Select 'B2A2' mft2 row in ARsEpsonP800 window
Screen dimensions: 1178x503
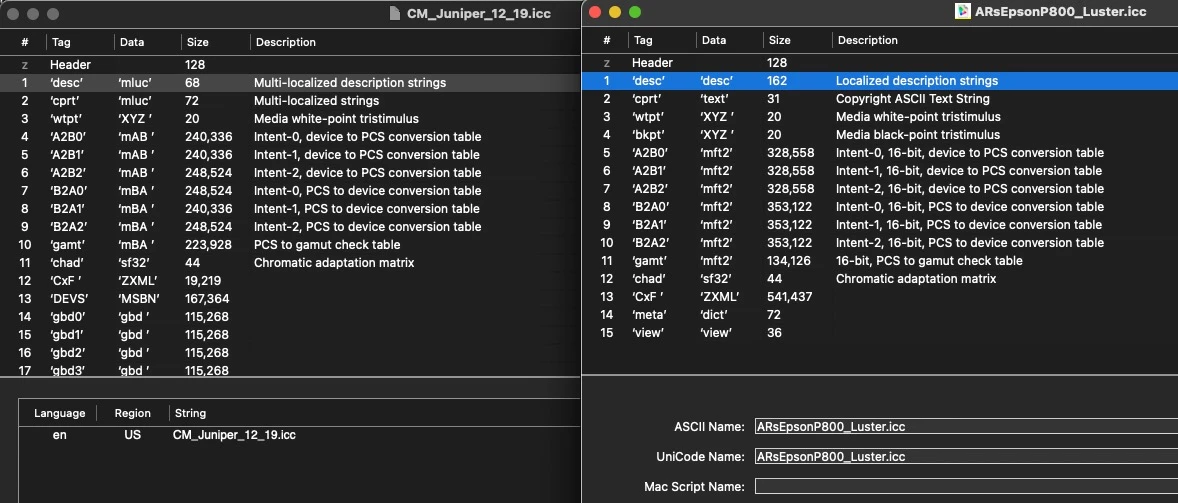point(880,242)
